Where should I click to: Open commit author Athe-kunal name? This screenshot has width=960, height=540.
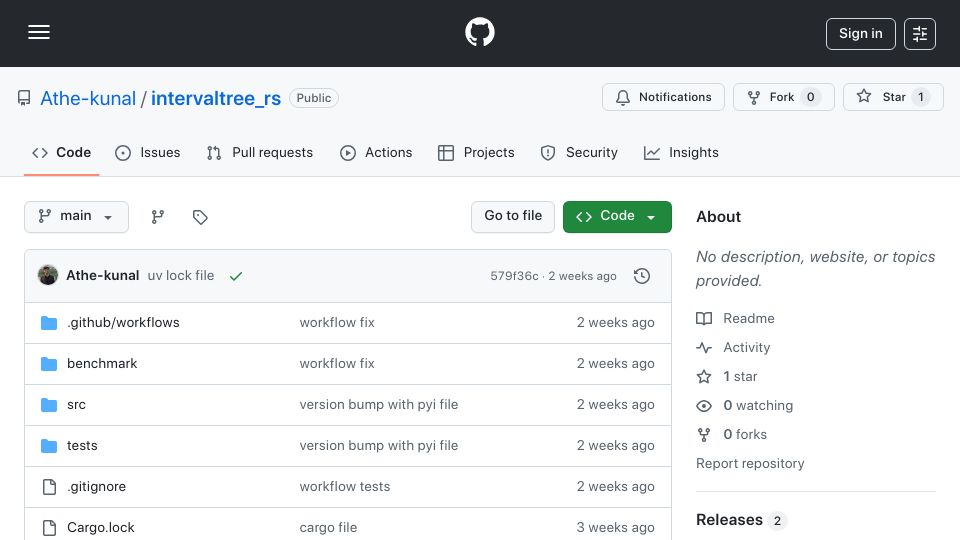pos(103,276)
